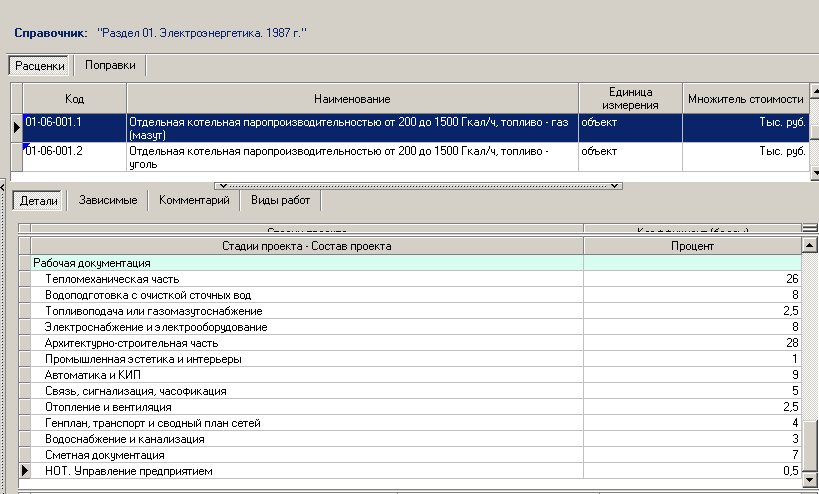
Task: Click the panel menu icon above the Процент scrollbar
Action: (x=809, y=228)
